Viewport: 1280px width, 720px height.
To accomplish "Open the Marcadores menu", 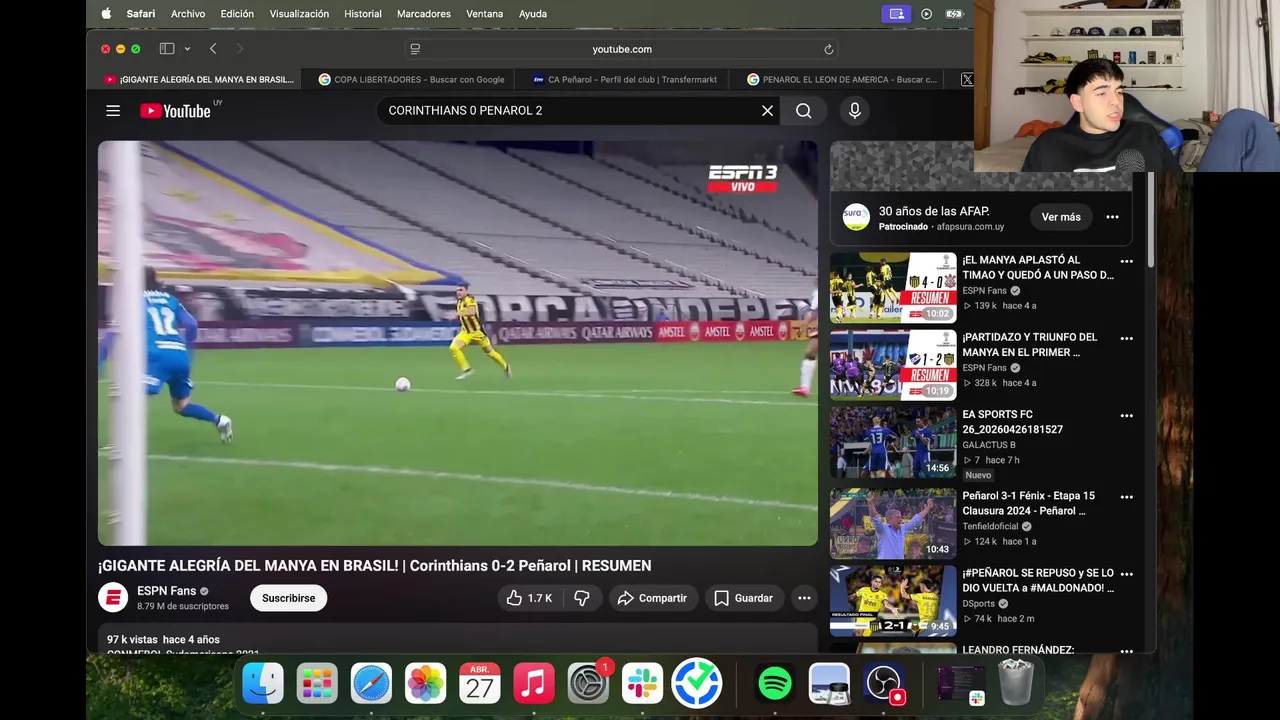I will pyautogui.click(x=424, y=14).
